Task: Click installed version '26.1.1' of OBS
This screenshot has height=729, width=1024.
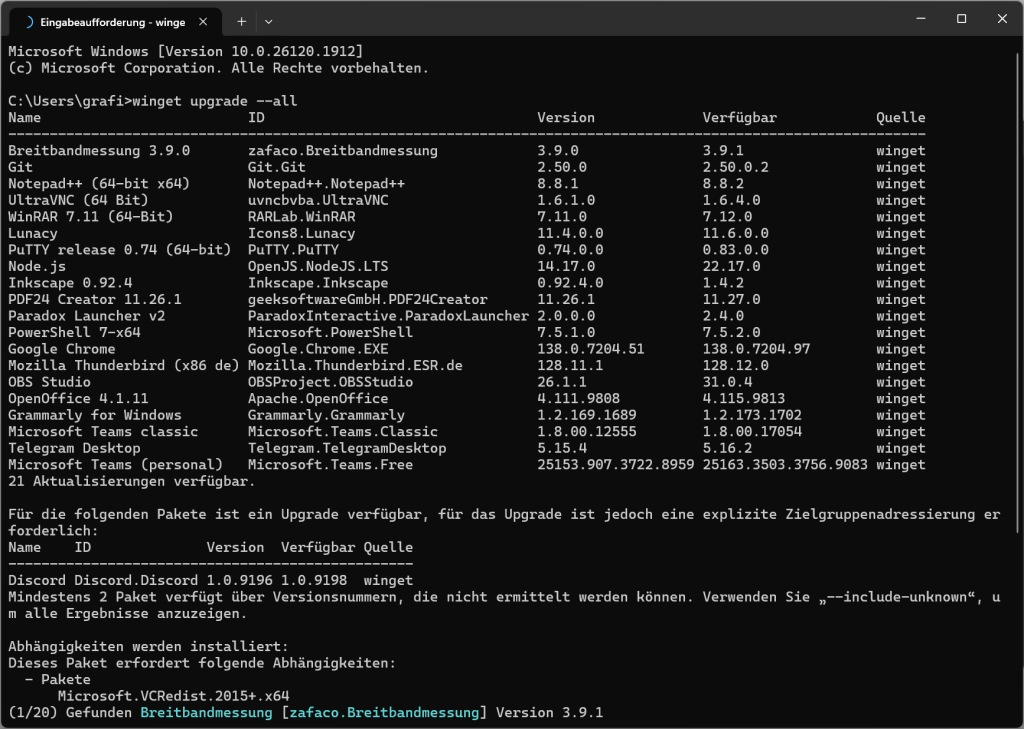Action: 562,382
